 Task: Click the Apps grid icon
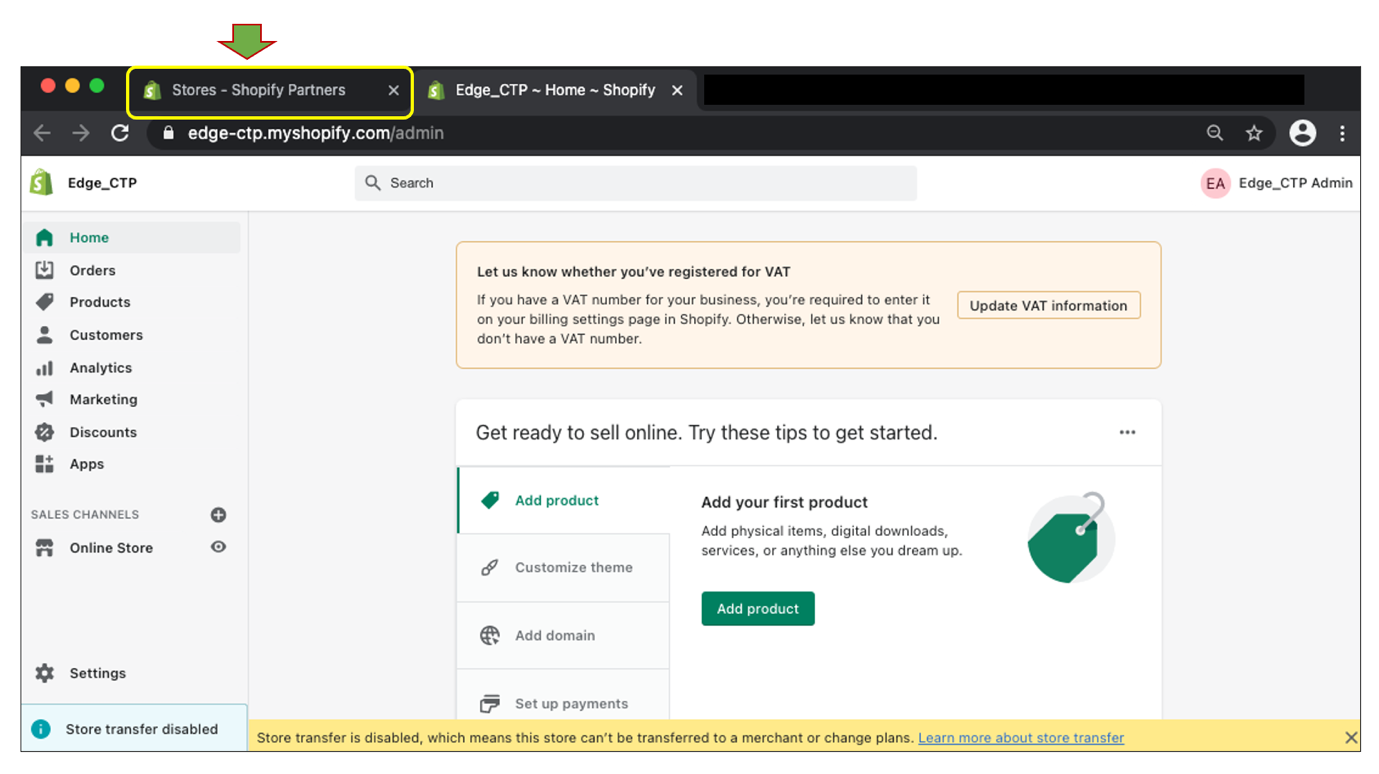click(44, 464)
